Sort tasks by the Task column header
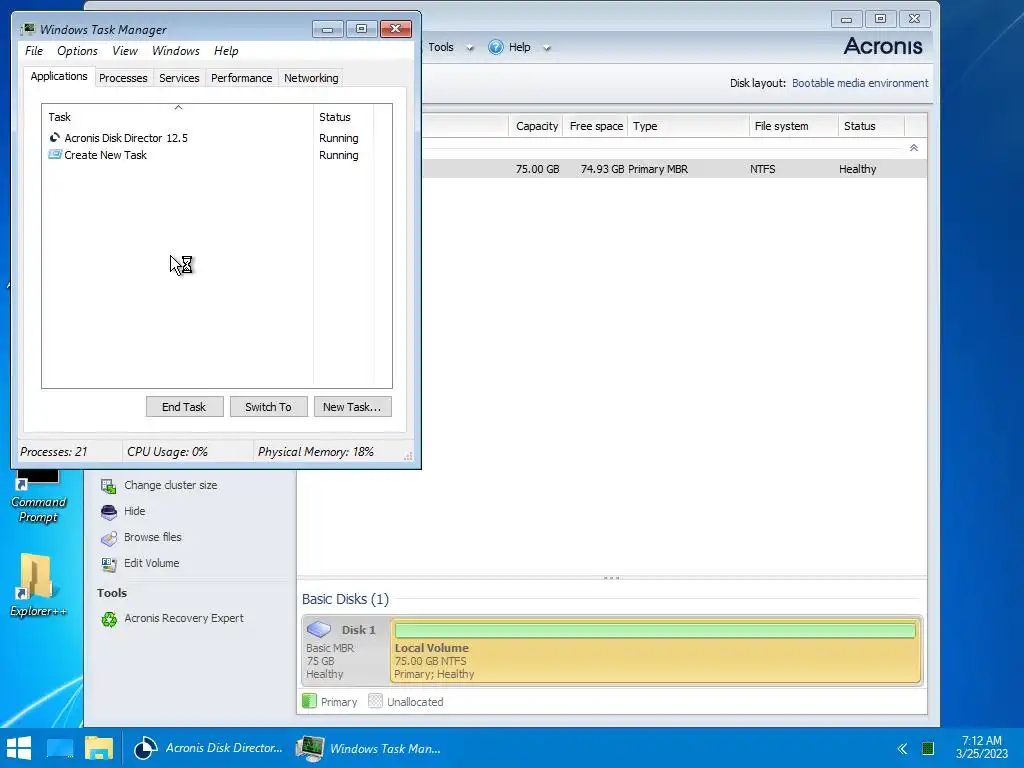The image size is (1024, 768). pyautogui.click(x=178, y=117)
